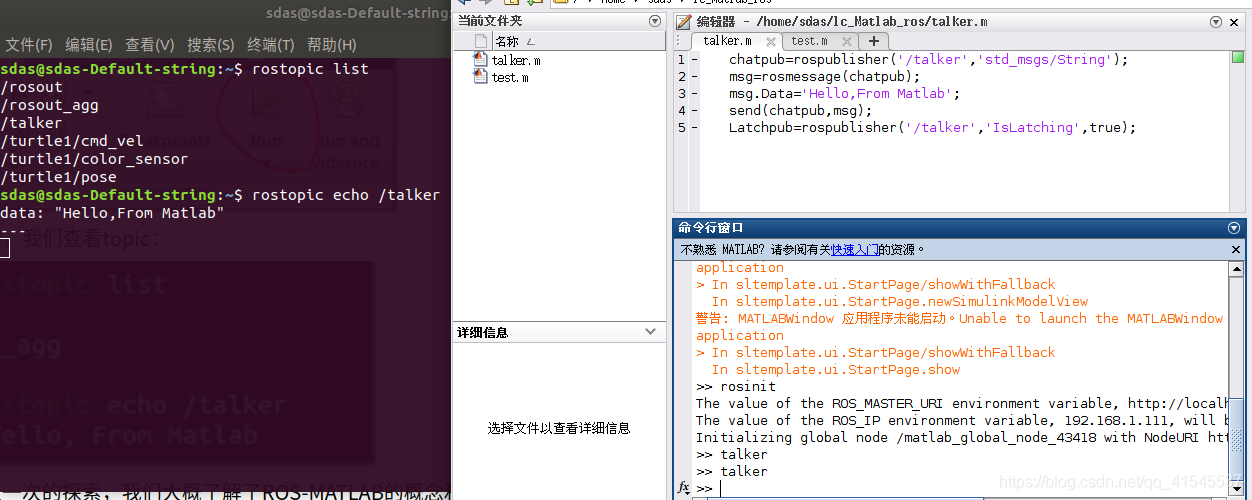Click 'data: "Hello,From Matlab"' terminal output
Viewport: 1252px width, 500px height.
tap(112, 213)
